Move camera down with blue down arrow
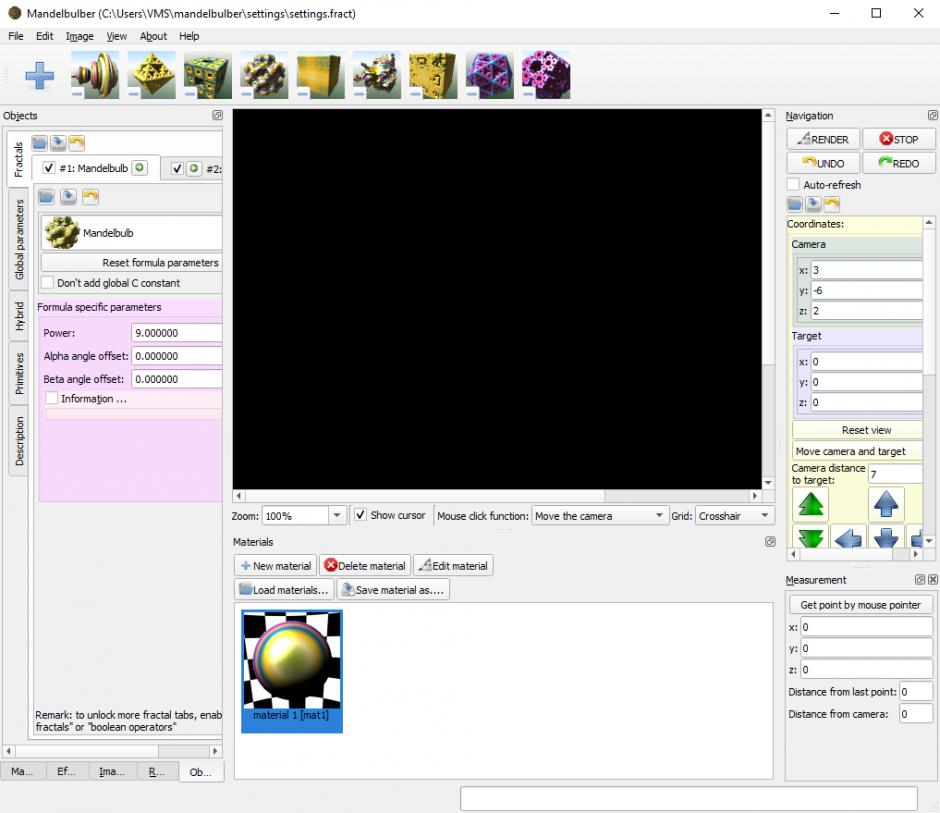940x813 pixels. 886,537
